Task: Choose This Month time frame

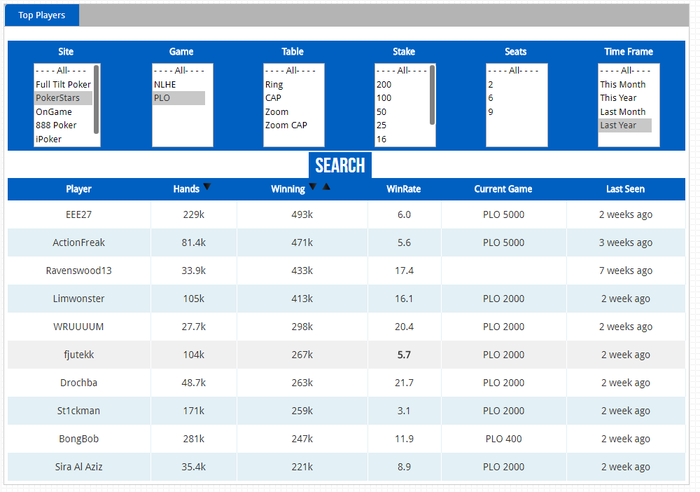Action: coord(625,84)
